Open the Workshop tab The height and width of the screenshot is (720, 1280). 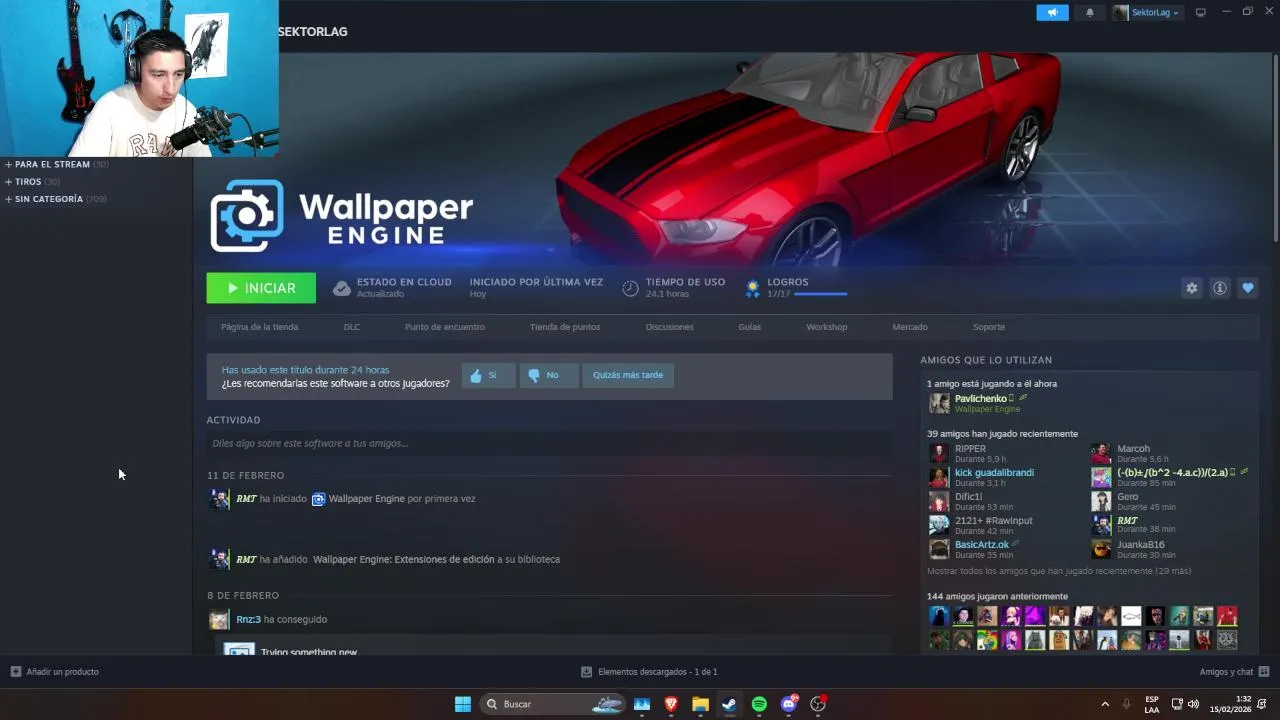point(827,327)
